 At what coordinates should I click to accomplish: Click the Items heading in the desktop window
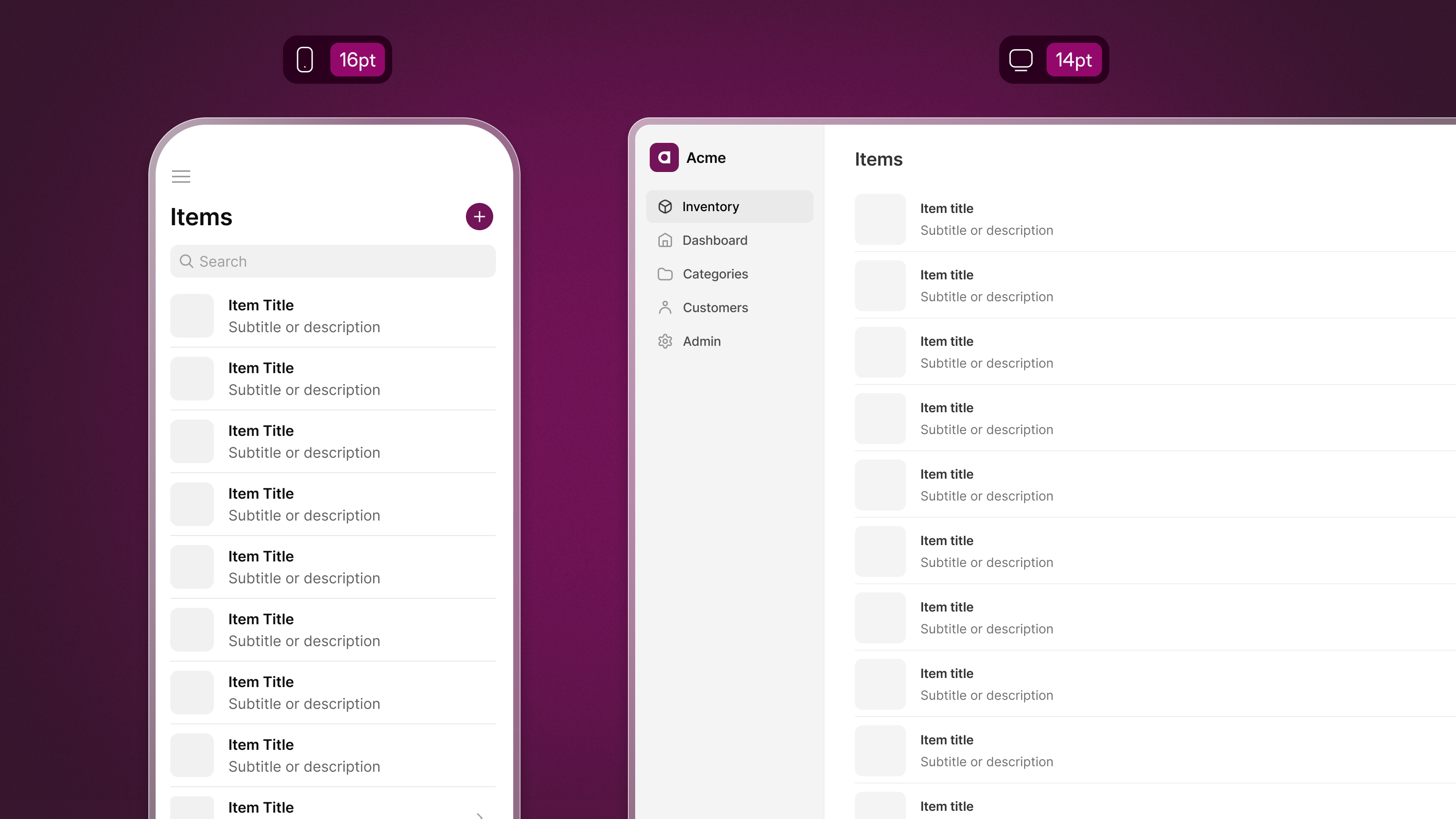[x=878, y=159]
